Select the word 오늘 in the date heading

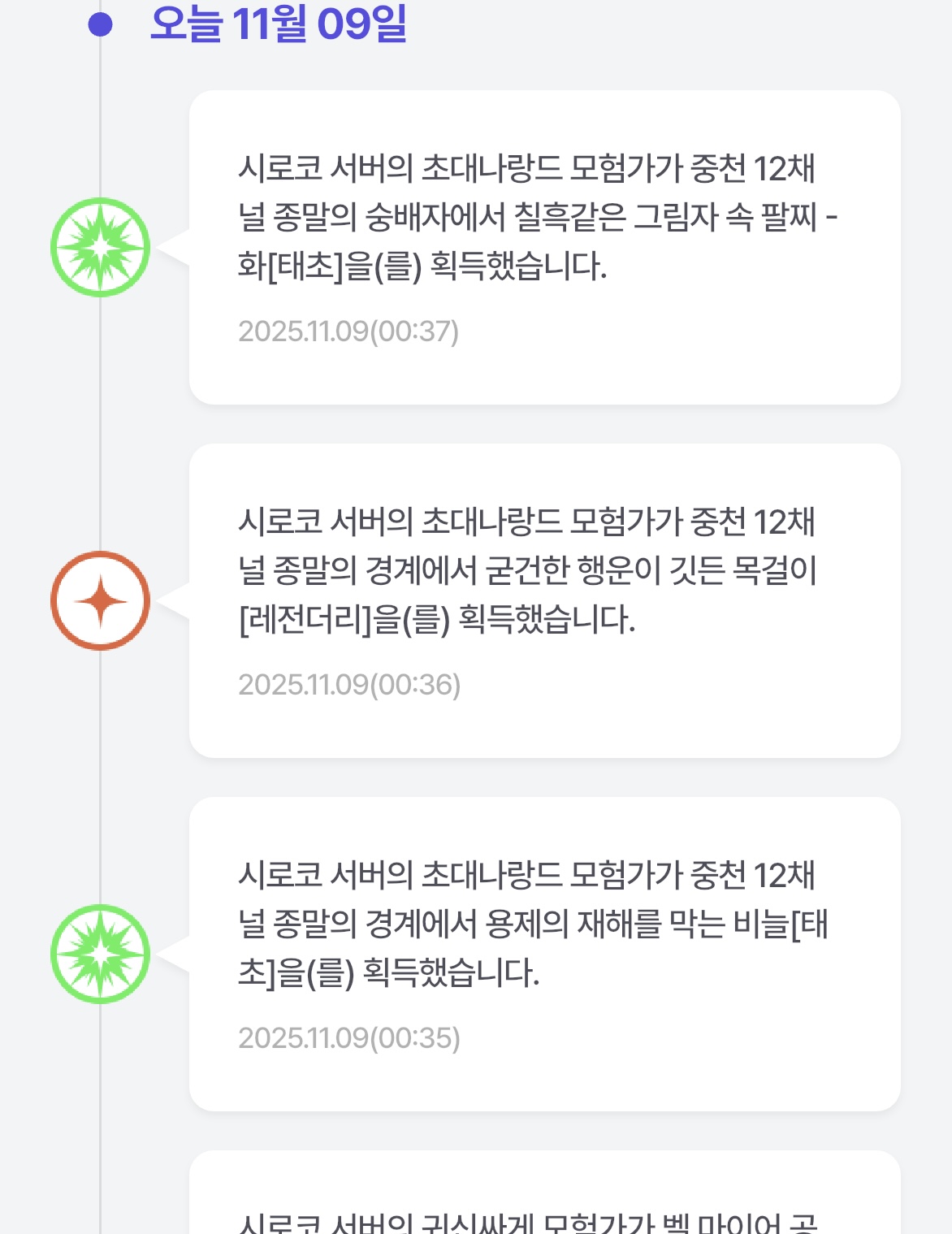pos(186,24)
